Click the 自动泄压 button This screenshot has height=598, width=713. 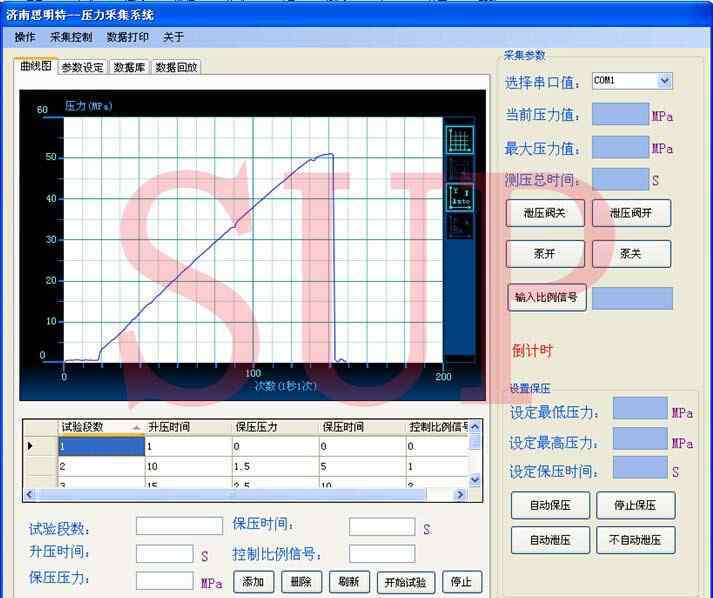tap(550, 540)
